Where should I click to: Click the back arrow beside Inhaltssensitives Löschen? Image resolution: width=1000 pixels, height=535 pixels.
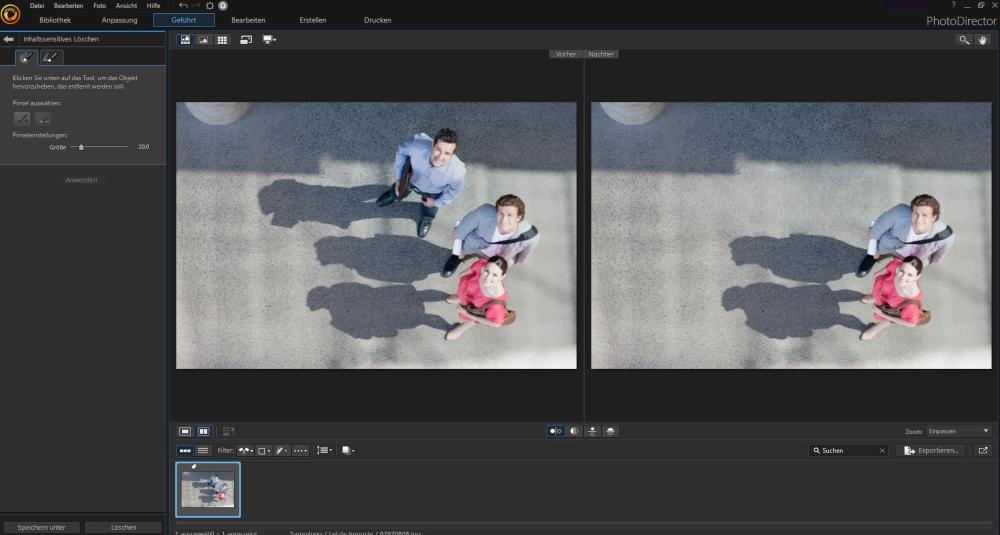click(x=9, y=39)
